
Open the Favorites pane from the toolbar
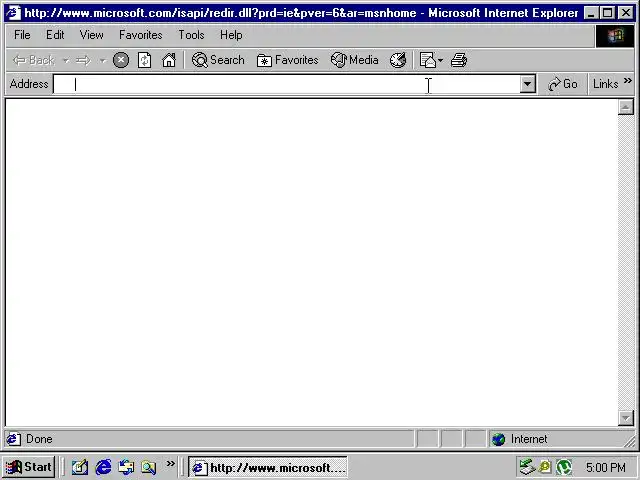(287, 60)
